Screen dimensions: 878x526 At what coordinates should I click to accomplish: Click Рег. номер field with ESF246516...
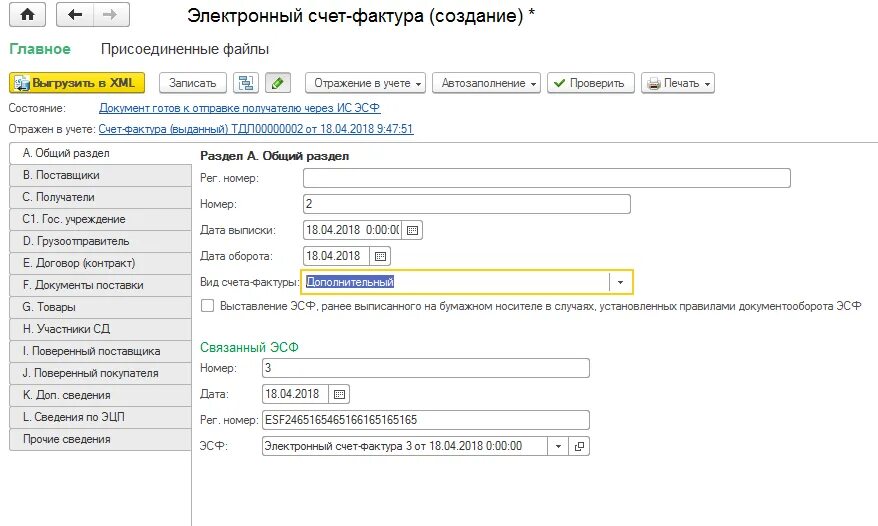click(426, 420)
